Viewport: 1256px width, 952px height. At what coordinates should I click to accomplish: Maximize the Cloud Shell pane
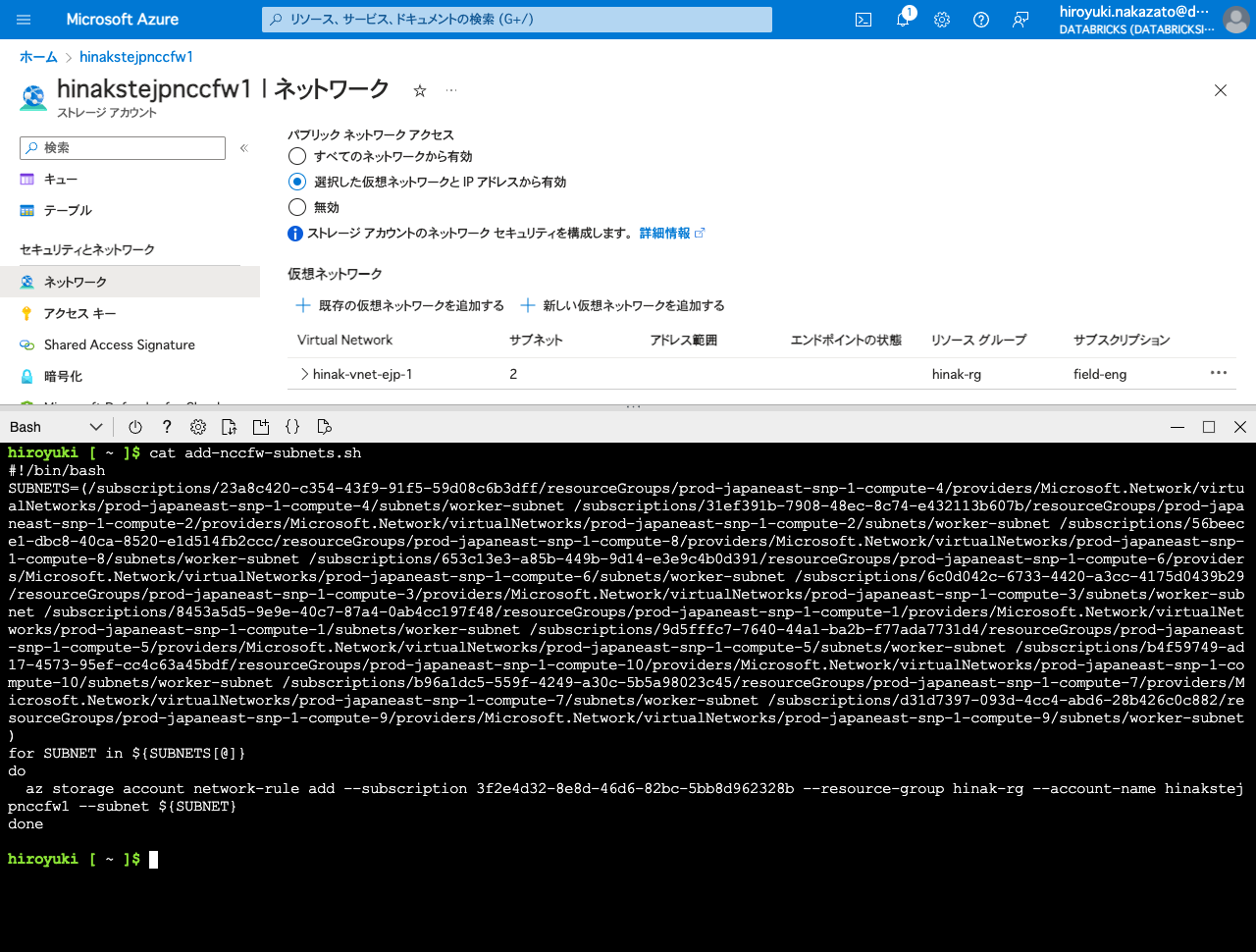click(x=1209, y=427)
